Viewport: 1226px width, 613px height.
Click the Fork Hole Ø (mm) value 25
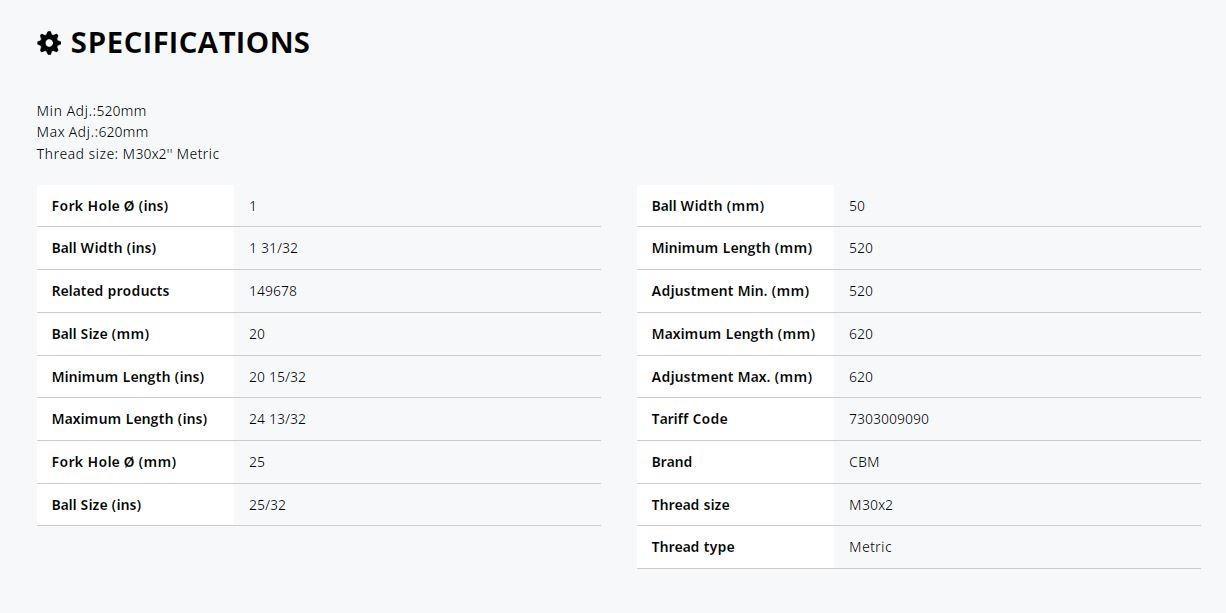coord(257,462)
